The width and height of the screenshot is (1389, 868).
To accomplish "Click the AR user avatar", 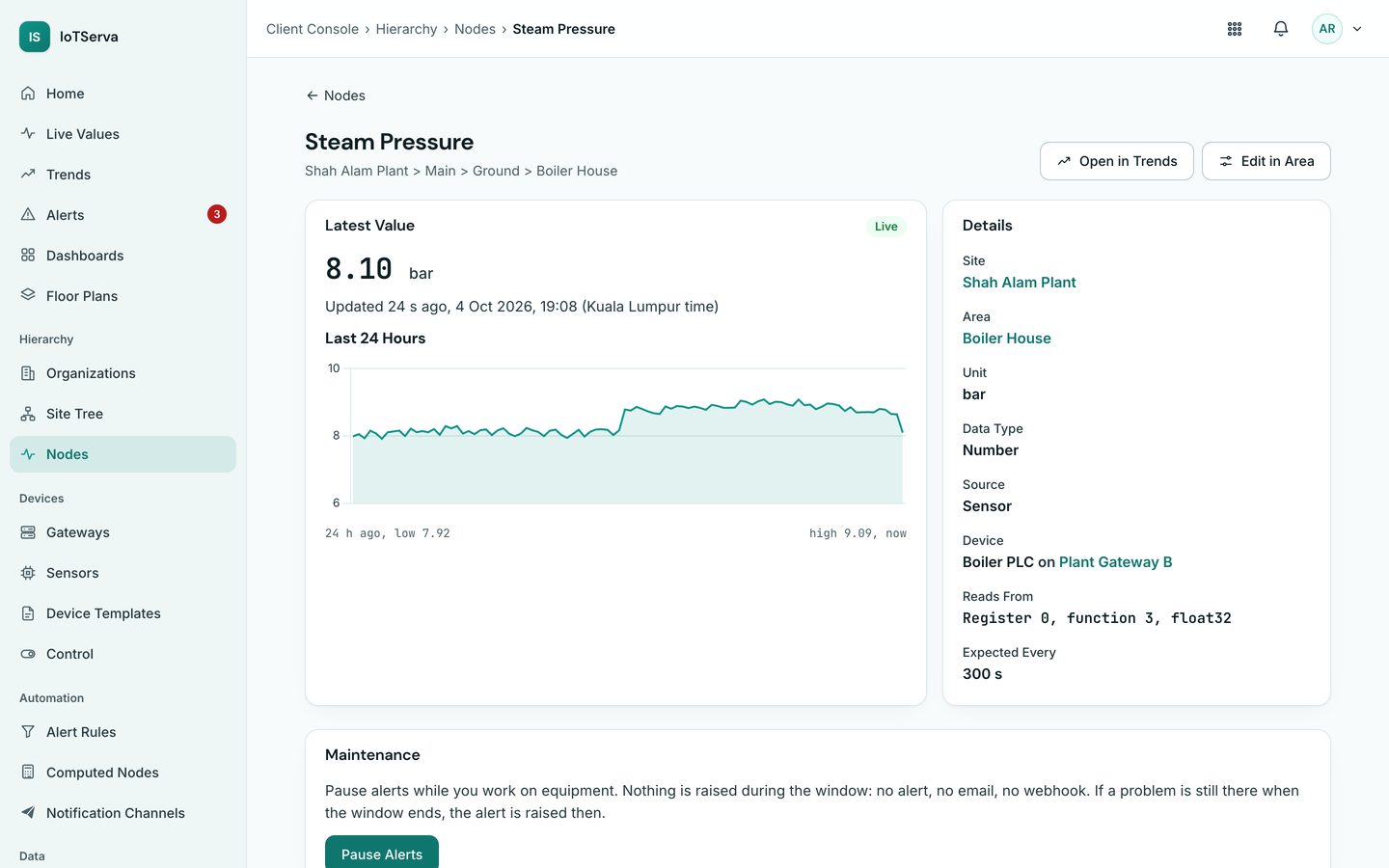I will pyautogui.click(x=1327, y=29).
